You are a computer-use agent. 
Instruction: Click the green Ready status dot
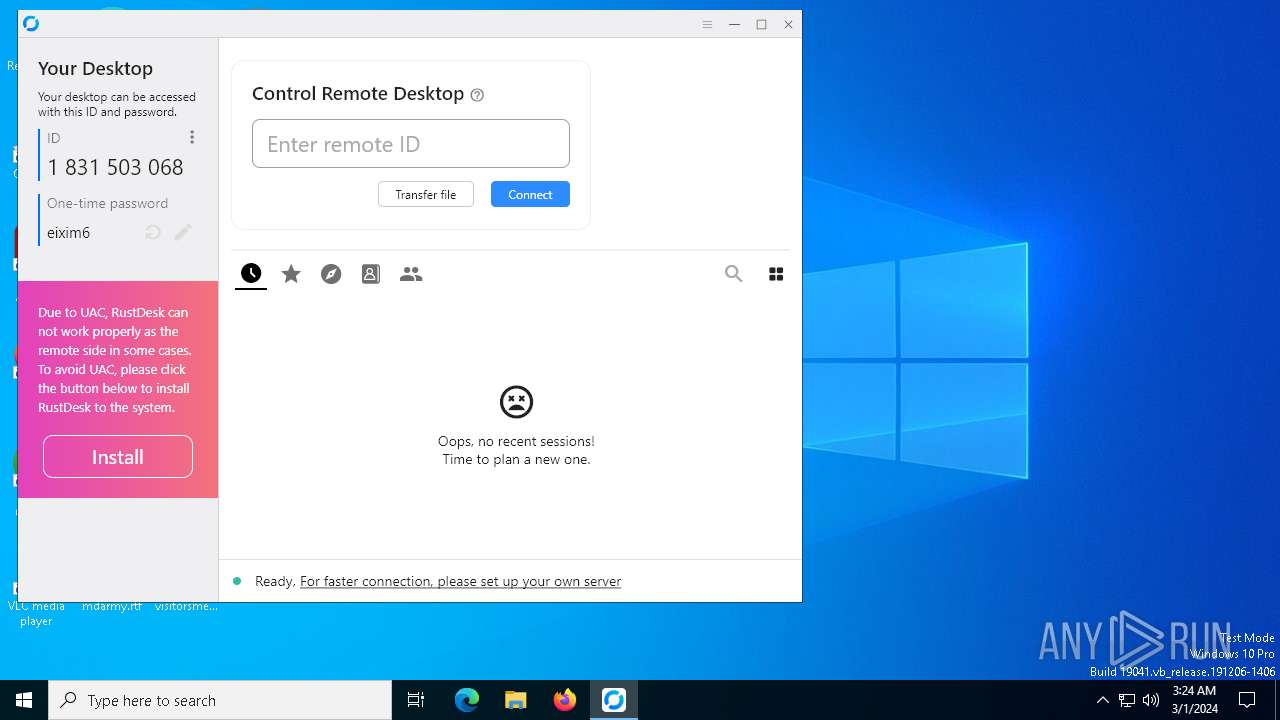tap(237, 581)
